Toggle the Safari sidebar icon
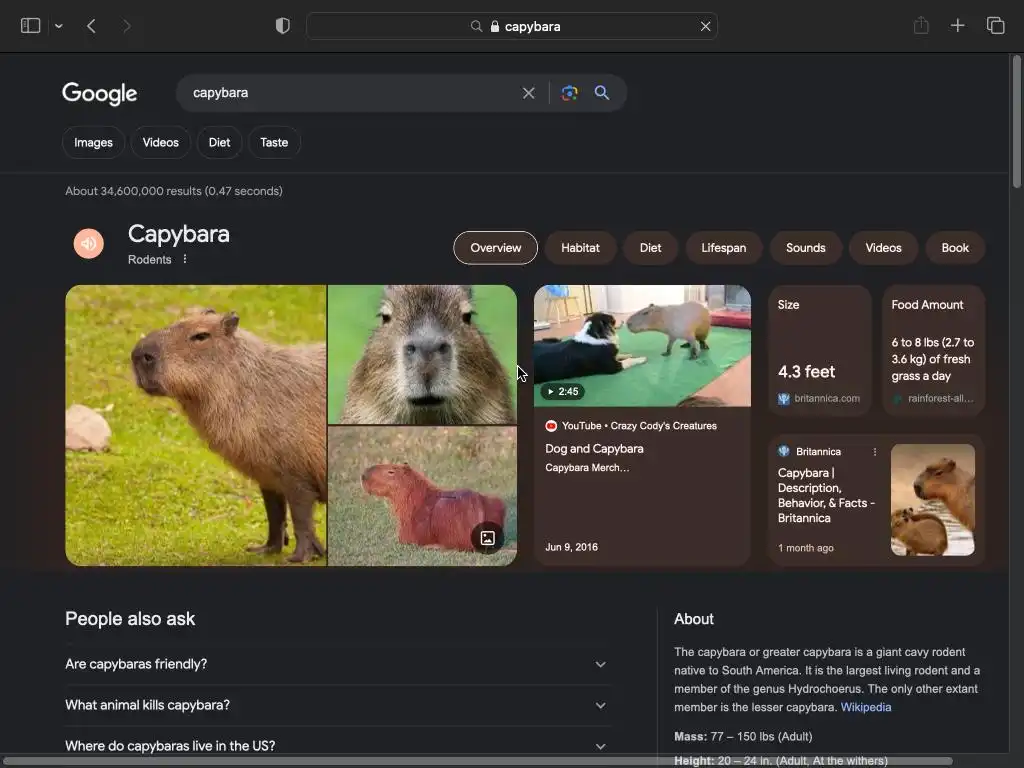 [x=31, y=26]
